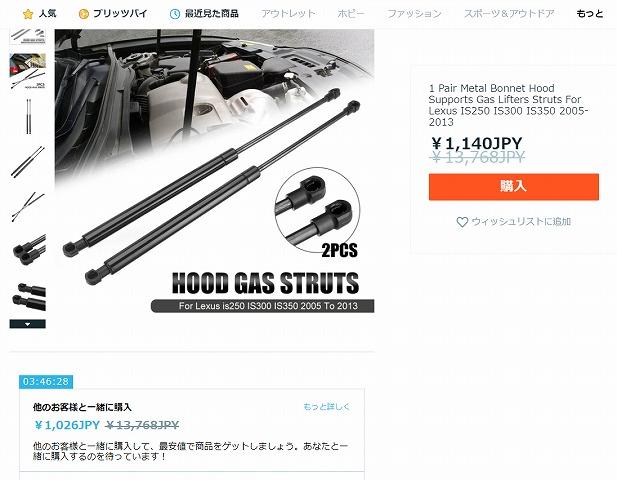This screenshot has width=617, height=480.
Task: Click the orange ブリッツバイ icon
Action: point(83,14)
